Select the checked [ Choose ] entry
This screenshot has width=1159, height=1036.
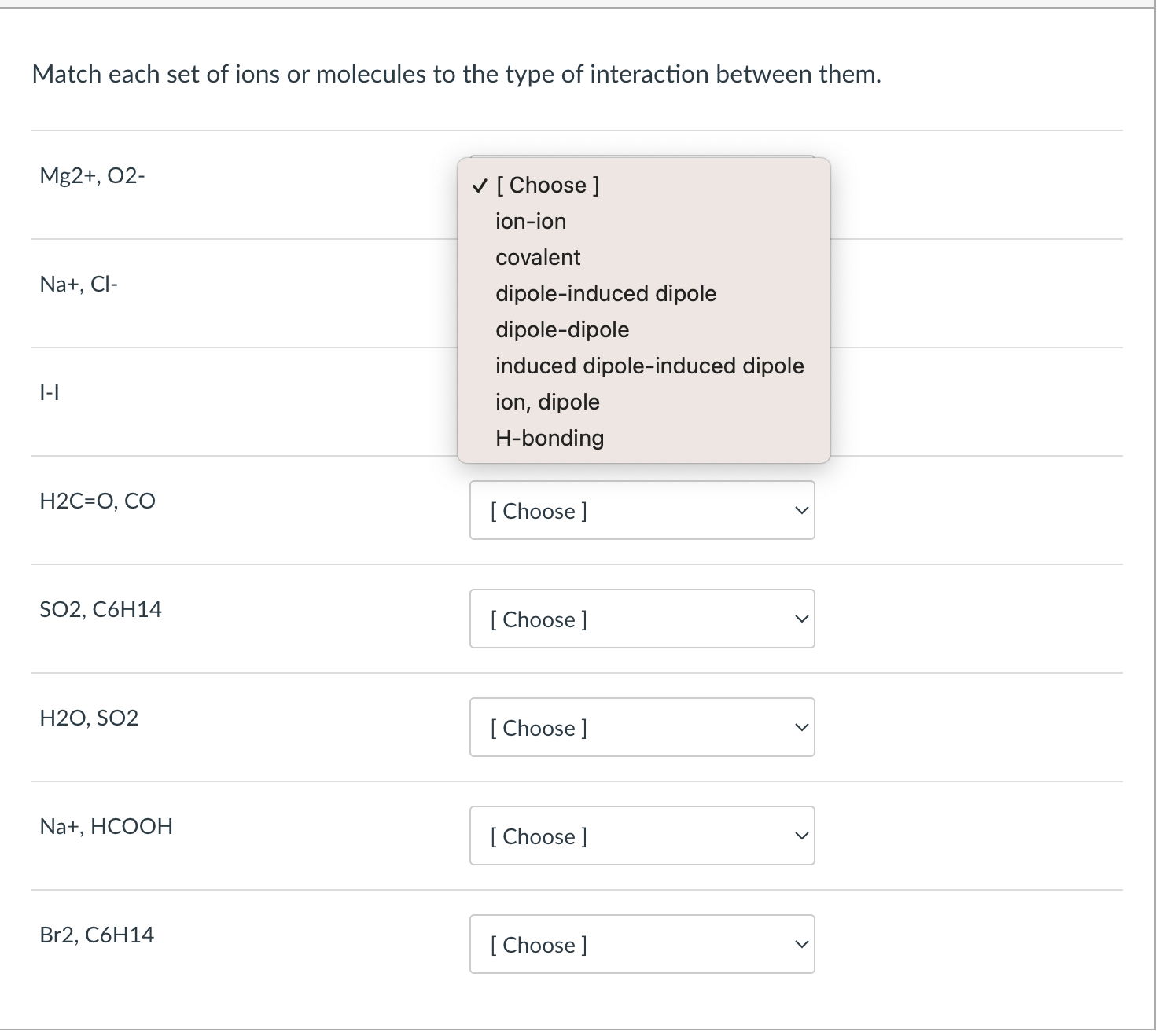pos(546,185)
